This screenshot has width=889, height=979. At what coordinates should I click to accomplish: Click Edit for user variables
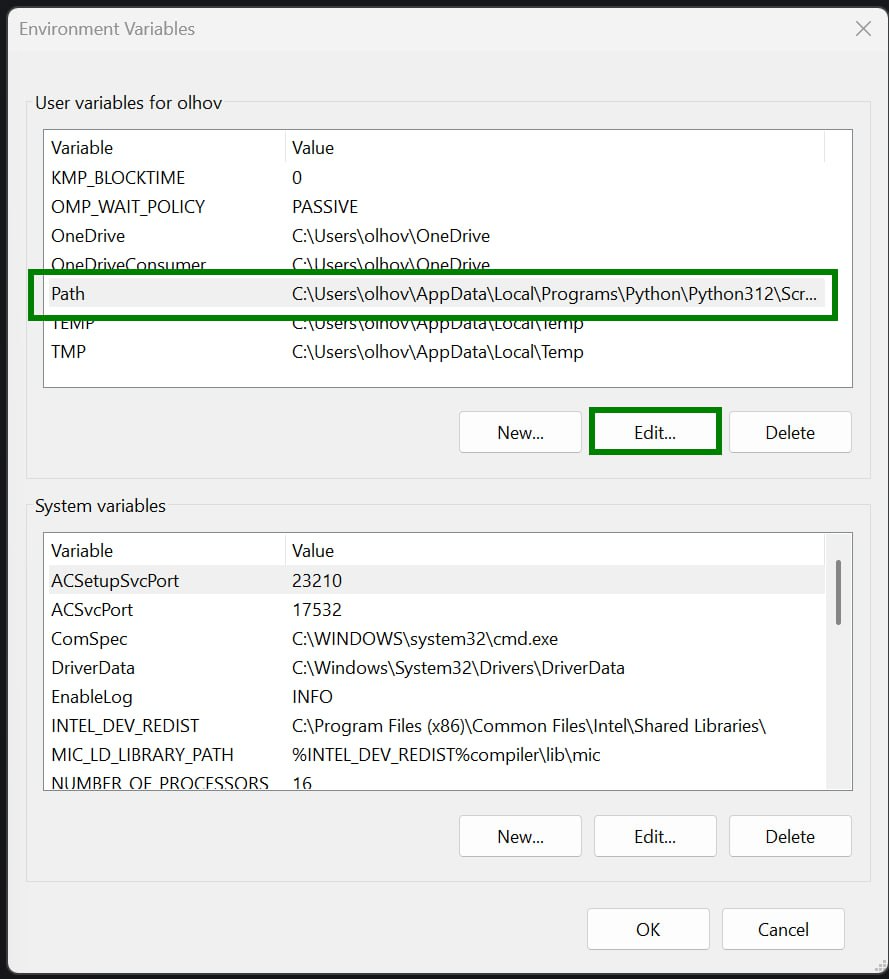655,432
